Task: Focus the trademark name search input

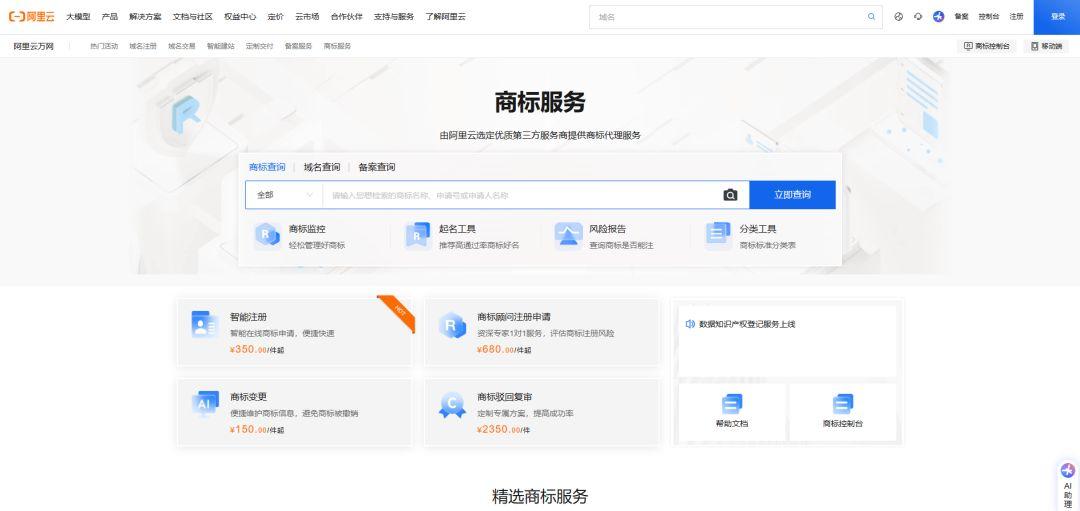Action: pos(521,195)
